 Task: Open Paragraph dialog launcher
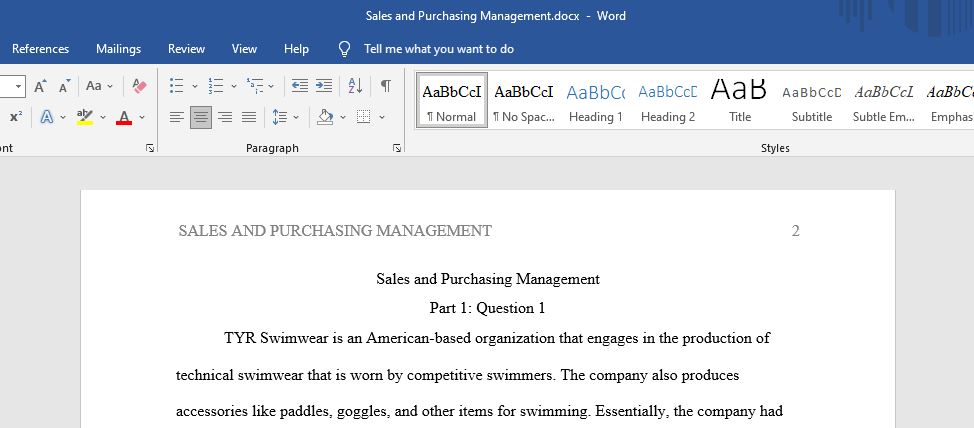tap(397, 148)
